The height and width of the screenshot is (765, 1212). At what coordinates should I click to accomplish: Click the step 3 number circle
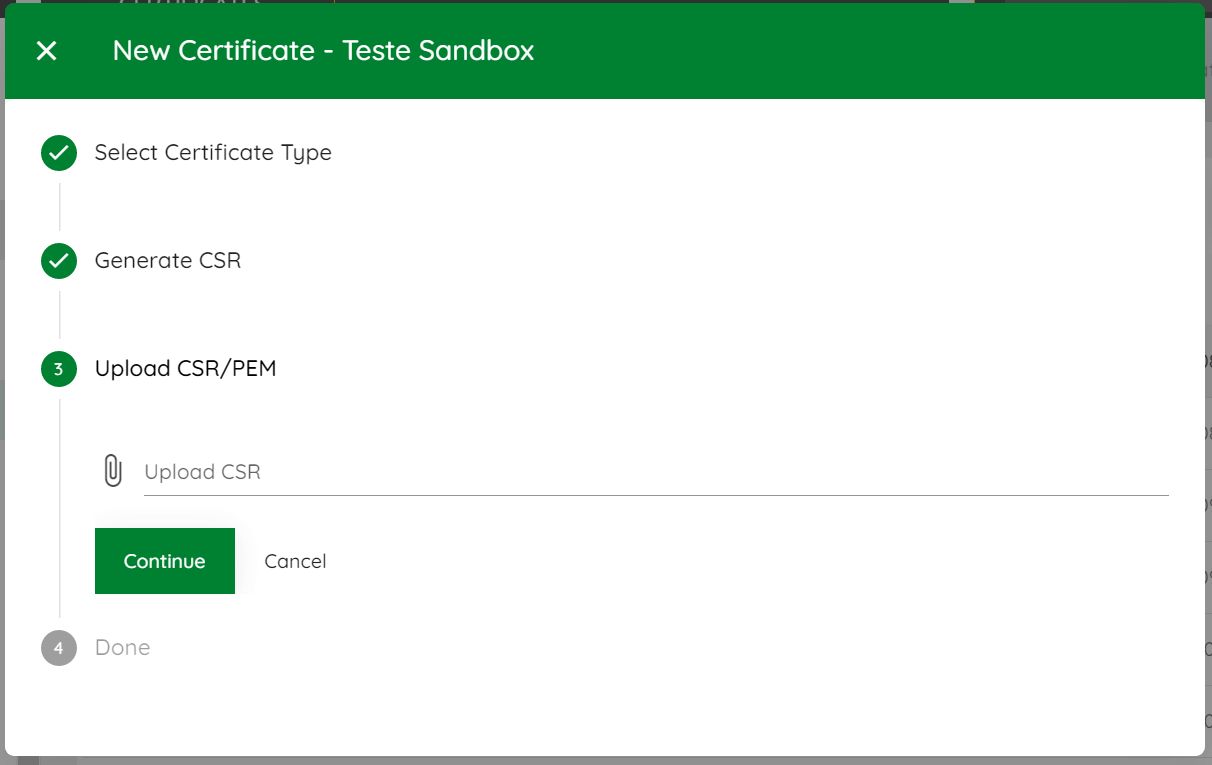click(59, 369)
